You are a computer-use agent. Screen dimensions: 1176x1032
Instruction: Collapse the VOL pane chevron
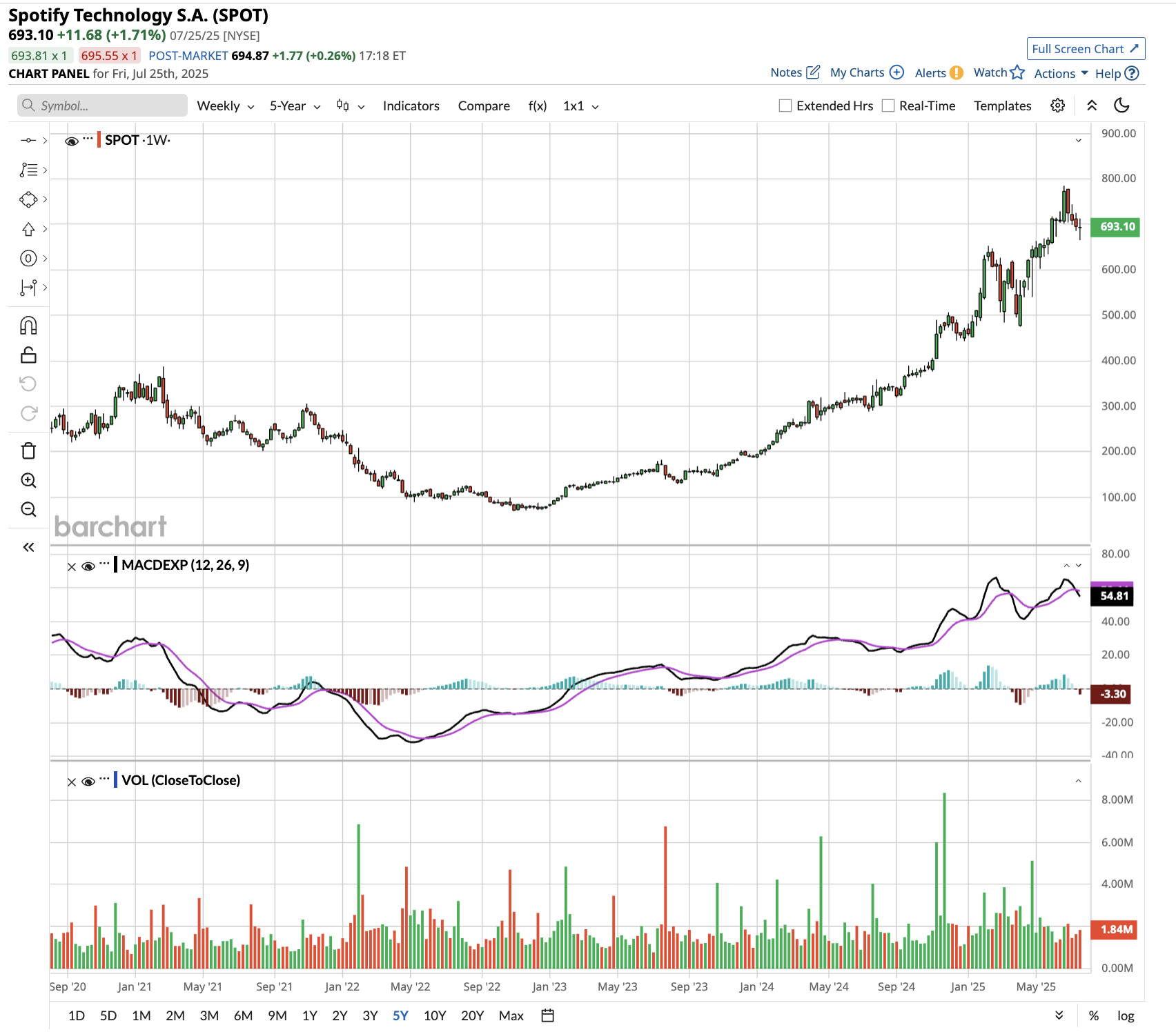click(1078, 781)
